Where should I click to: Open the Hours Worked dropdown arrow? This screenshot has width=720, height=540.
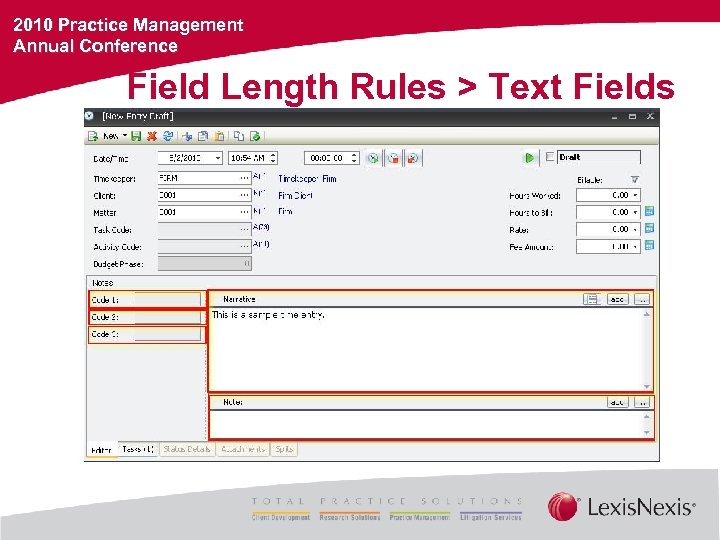point(636,195)
